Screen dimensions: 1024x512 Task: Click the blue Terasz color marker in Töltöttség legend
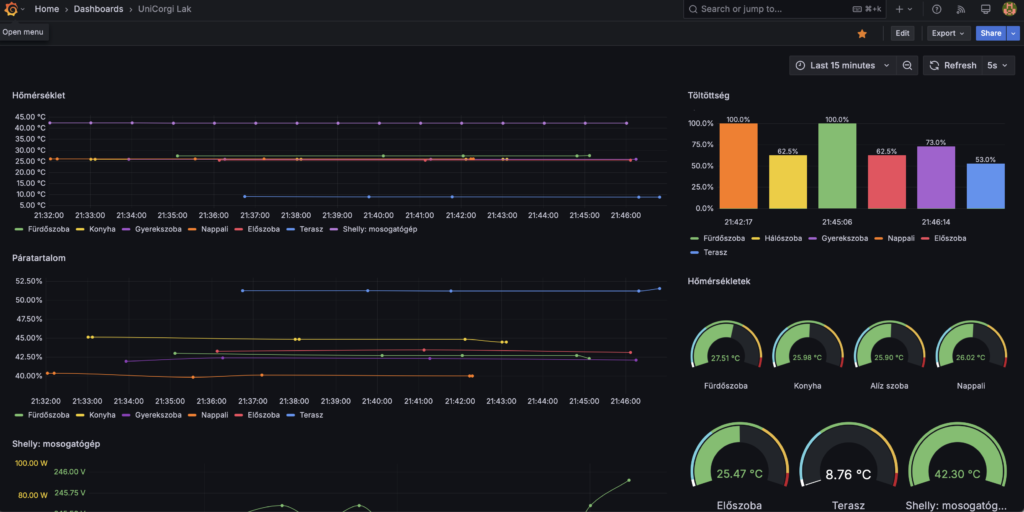(694, 252)
